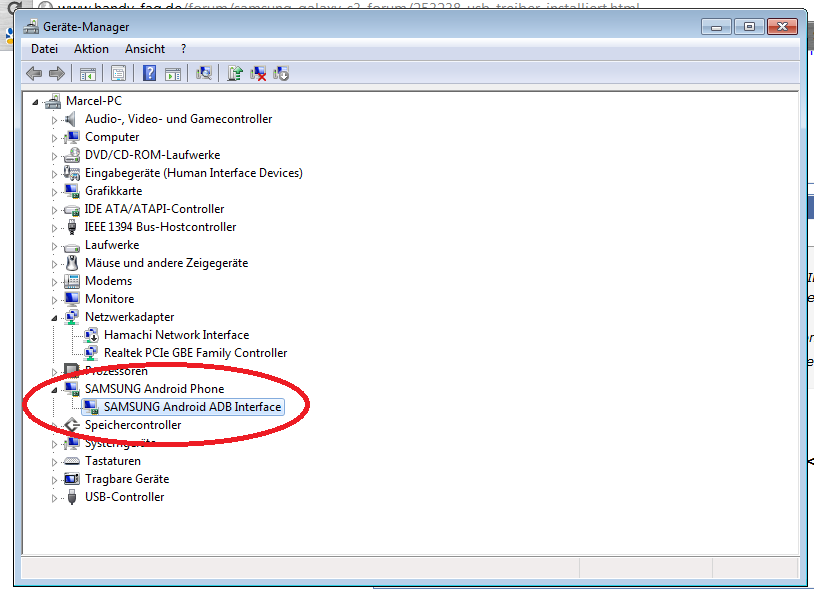The width and height of the screenshot is (814, 597).
Task: Click the Back arrow toolbar icon
Action: (34, 73)
